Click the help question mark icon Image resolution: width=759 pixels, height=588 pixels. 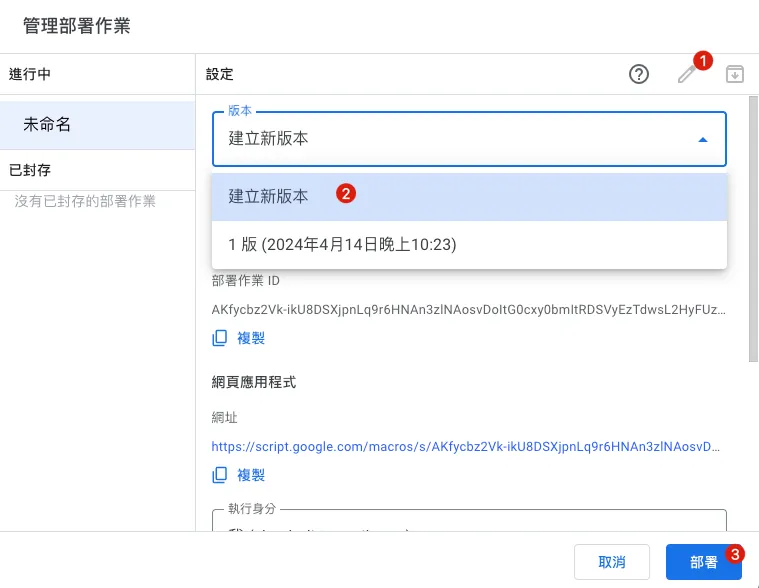coord(639,74)
